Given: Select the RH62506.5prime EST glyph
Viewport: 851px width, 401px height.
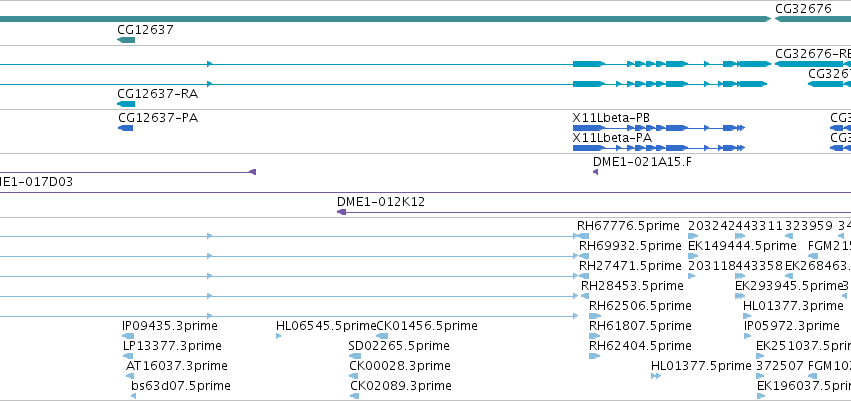Looking at the screenshot, I should pyautogui.click(x=595, y=316).
